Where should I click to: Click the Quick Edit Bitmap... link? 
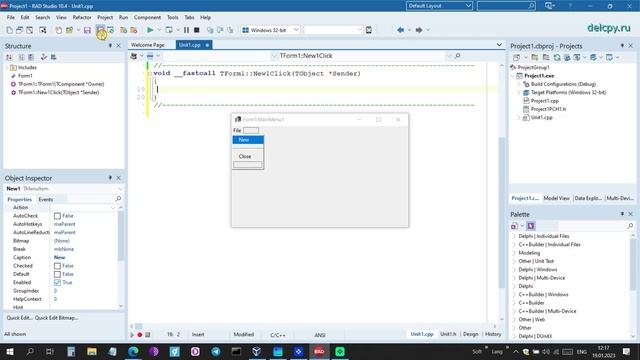pos(56,318)
